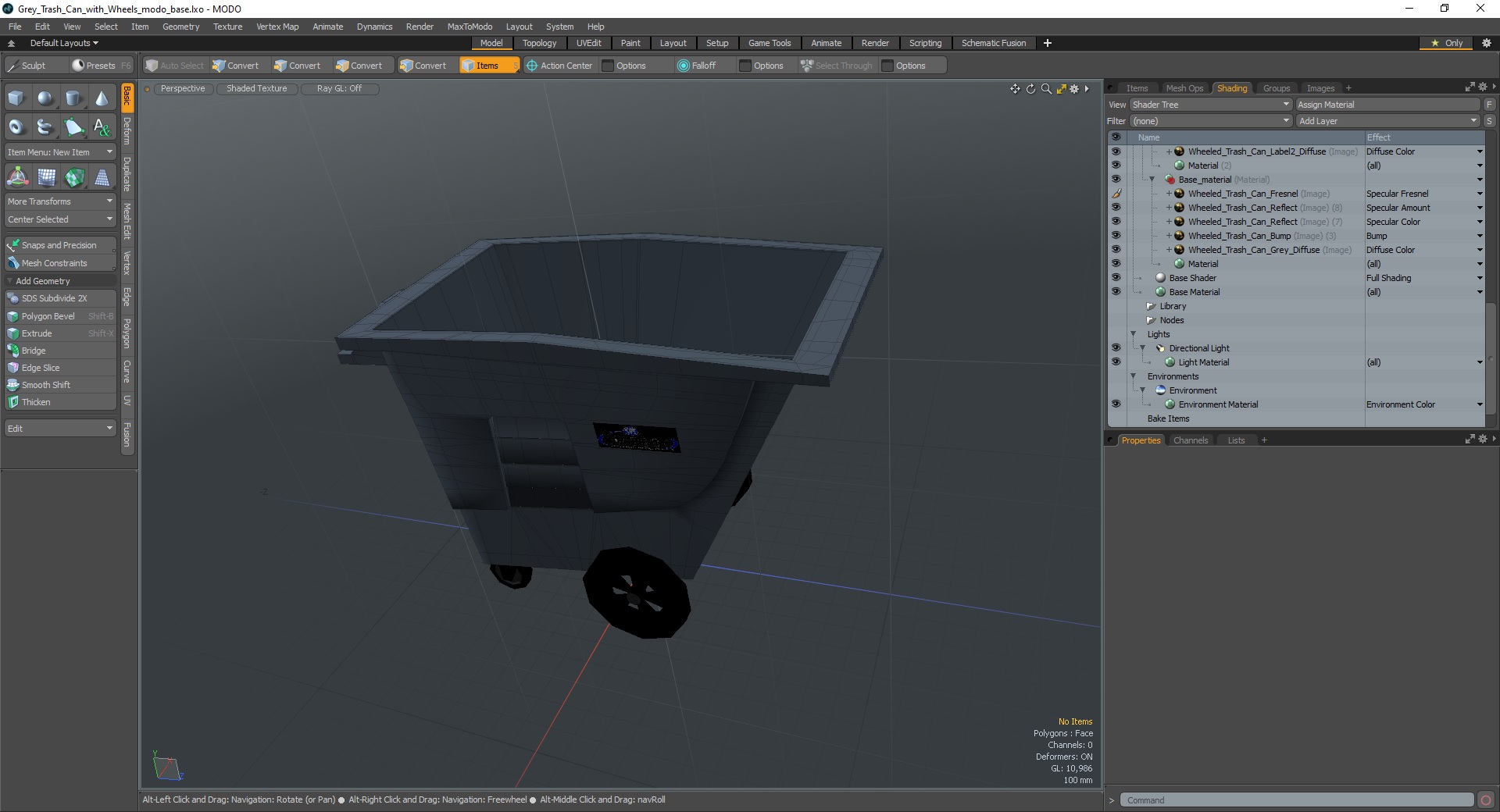Open the Filter (none) dropdown

[x=1210, y=121]
